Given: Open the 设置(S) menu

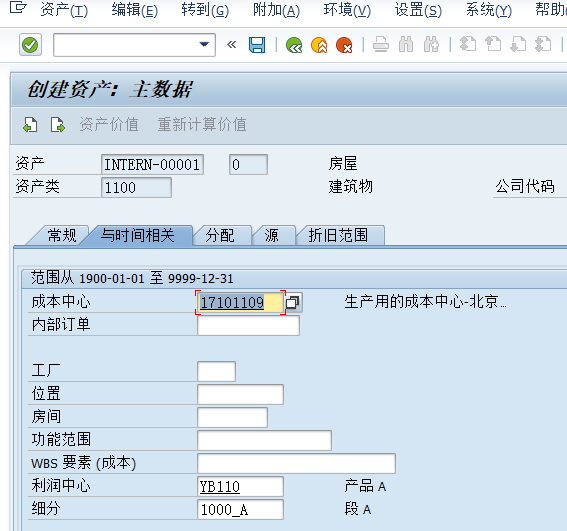Looking at the screenshot, I should pos(418,10).
